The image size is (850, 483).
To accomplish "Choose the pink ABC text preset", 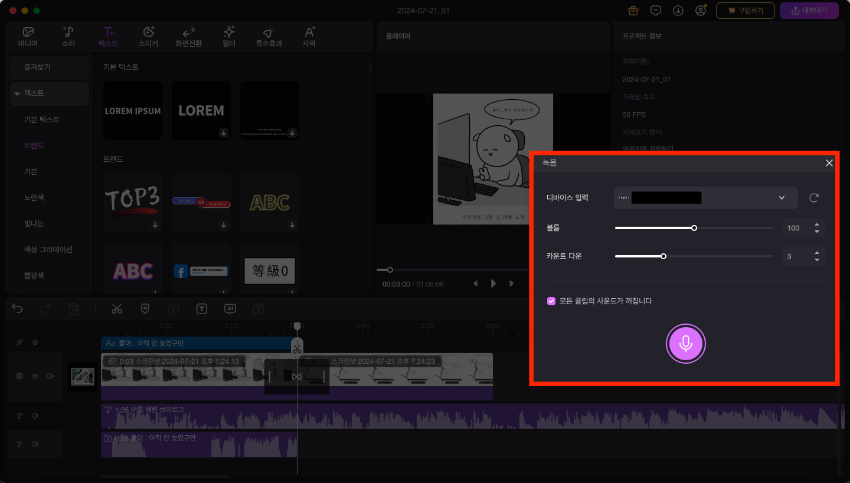I will (132, 268).
